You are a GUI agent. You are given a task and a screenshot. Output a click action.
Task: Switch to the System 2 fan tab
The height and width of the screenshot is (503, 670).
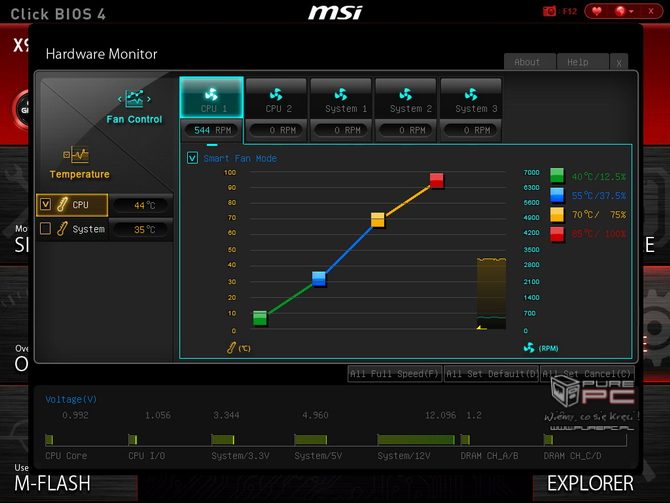pyautogui.click(x=406, y=98)
